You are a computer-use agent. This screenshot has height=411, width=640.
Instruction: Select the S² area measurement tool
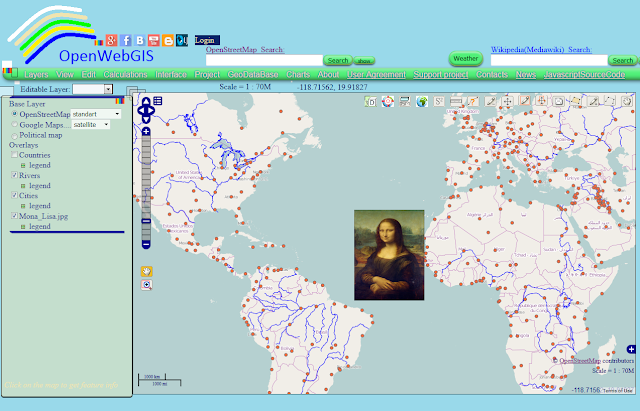[439, 102]
